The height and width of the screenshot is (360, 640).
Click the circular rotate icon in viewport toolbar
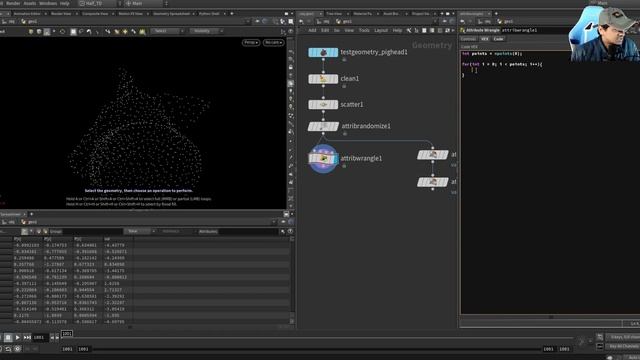tap(62, 31)
